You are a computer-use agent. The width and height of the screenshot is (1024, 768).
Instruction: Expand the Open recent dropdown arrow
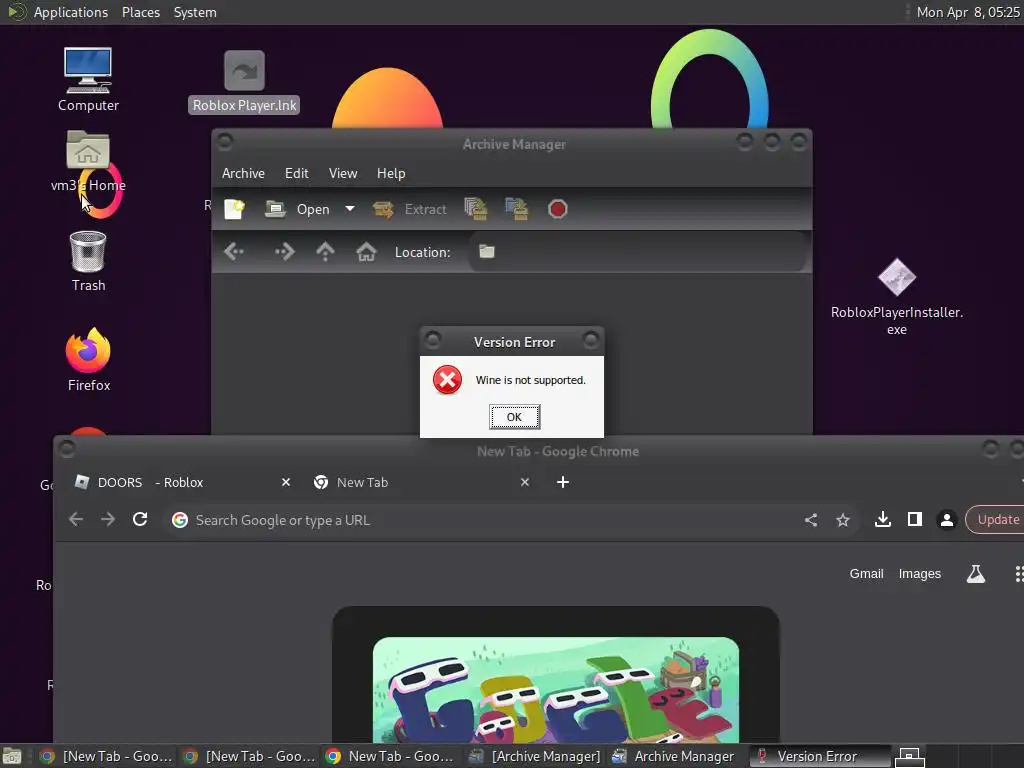pyautogui.click(x=350, y=209)
